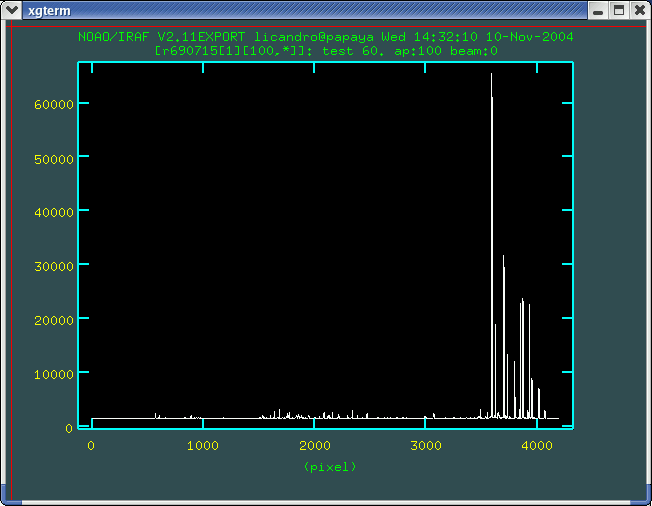Click the tallest spectral peak's tip
Screen dimensions: 652x506
click(491, 75)
